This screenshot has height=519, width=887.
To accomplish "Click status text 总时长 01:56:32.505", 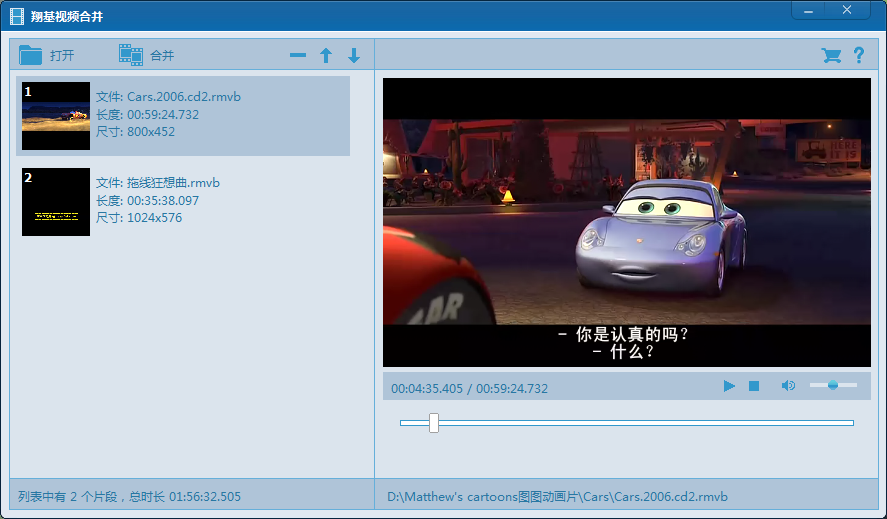I will [184, 497].
